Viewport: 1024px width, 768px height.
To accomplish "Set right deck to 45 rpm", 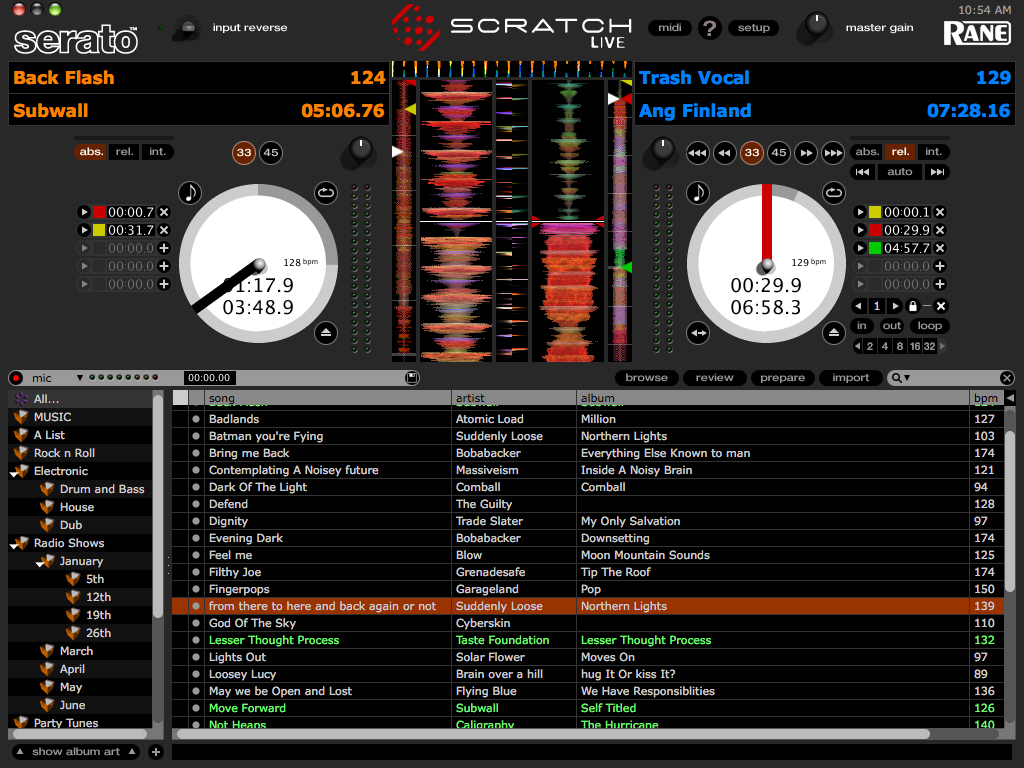I will pyautogui.click(x=778, y=153).
